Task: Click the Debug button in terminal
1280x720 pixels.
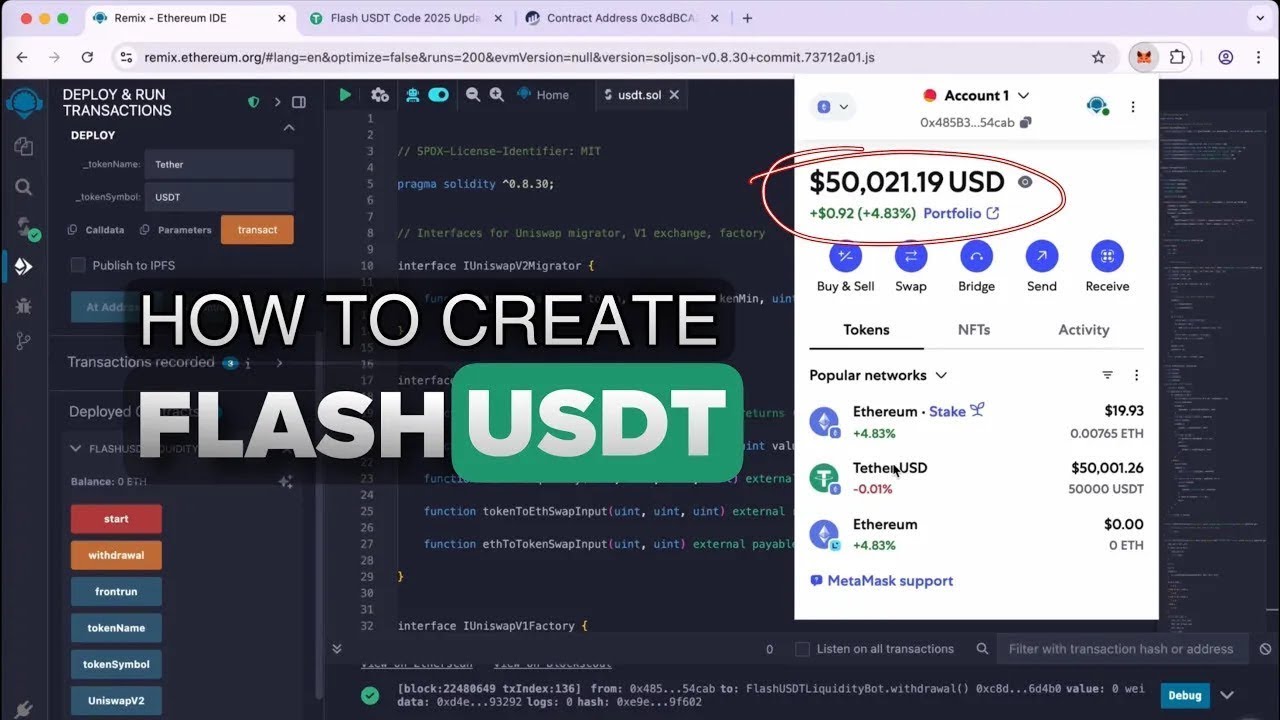Action: pos(1185,695)
